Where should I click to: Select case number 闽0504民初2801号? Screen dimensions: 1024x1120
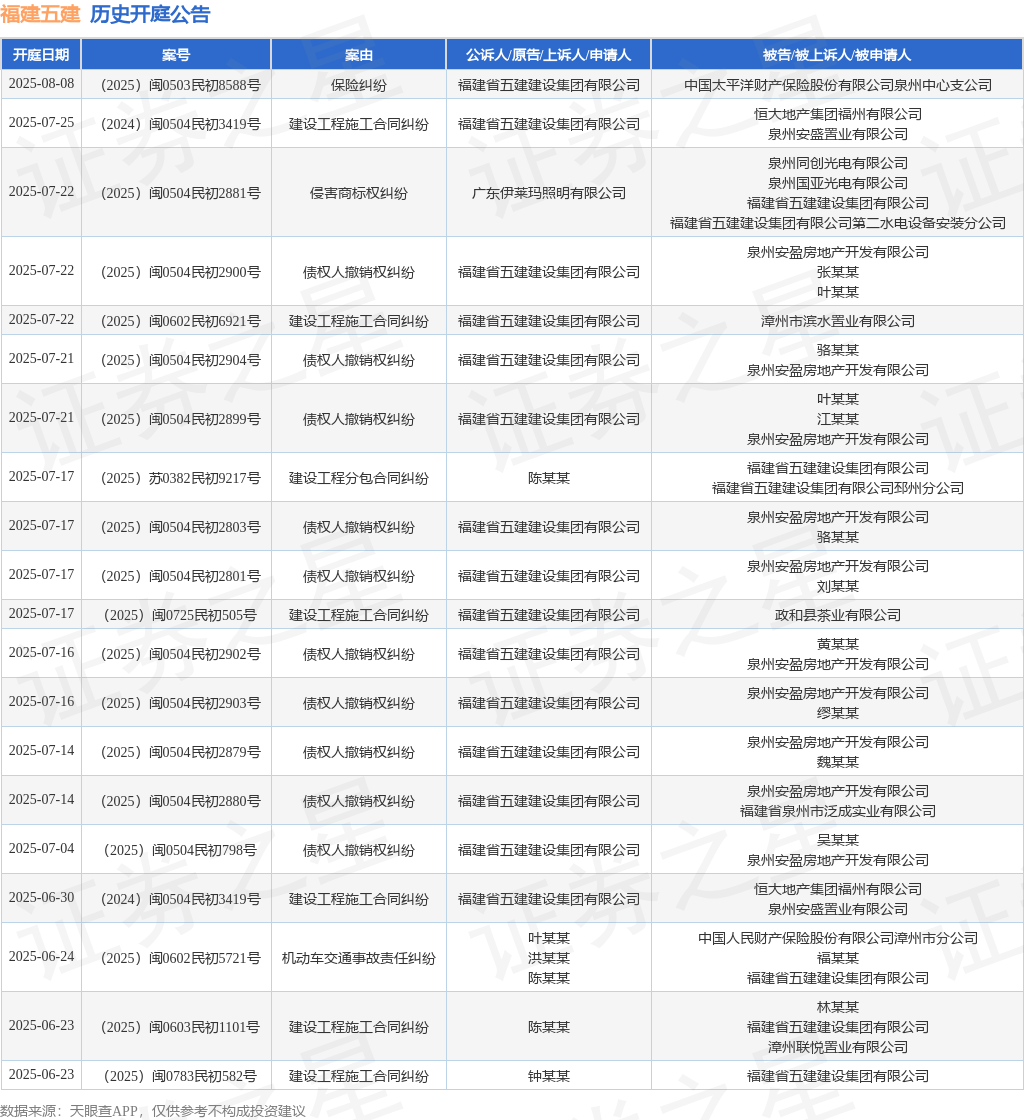tap(181, 576)
